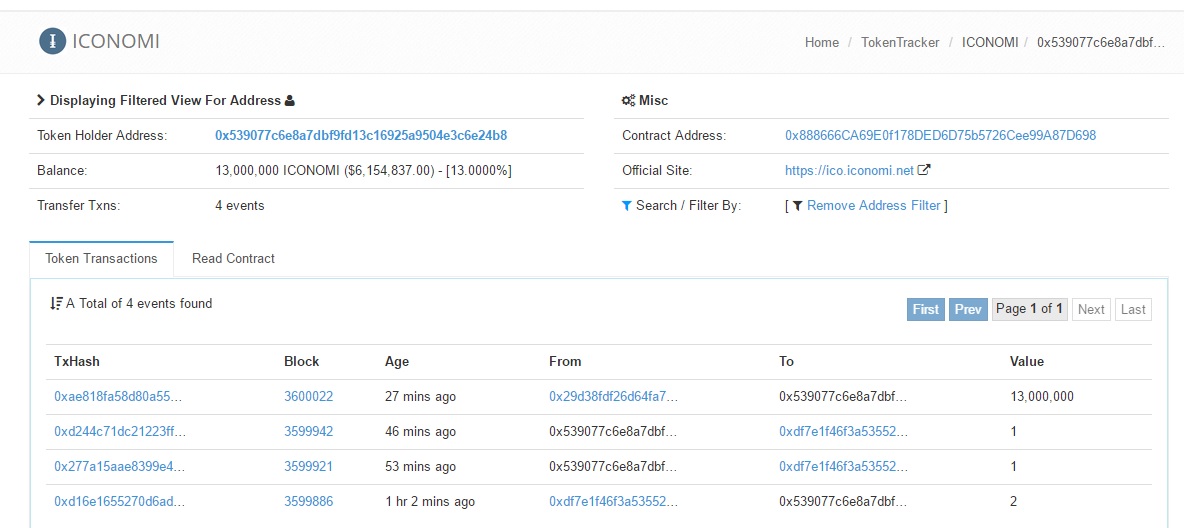Click the To address in block 3600022 row
Viewport: 1184px width, 528px height.
[x=843, y=397]
